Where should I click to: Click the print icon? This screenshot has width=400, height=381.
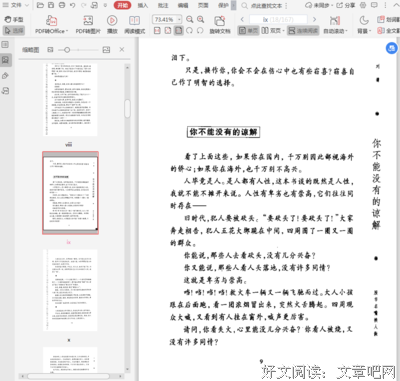[x=62, y=5]
